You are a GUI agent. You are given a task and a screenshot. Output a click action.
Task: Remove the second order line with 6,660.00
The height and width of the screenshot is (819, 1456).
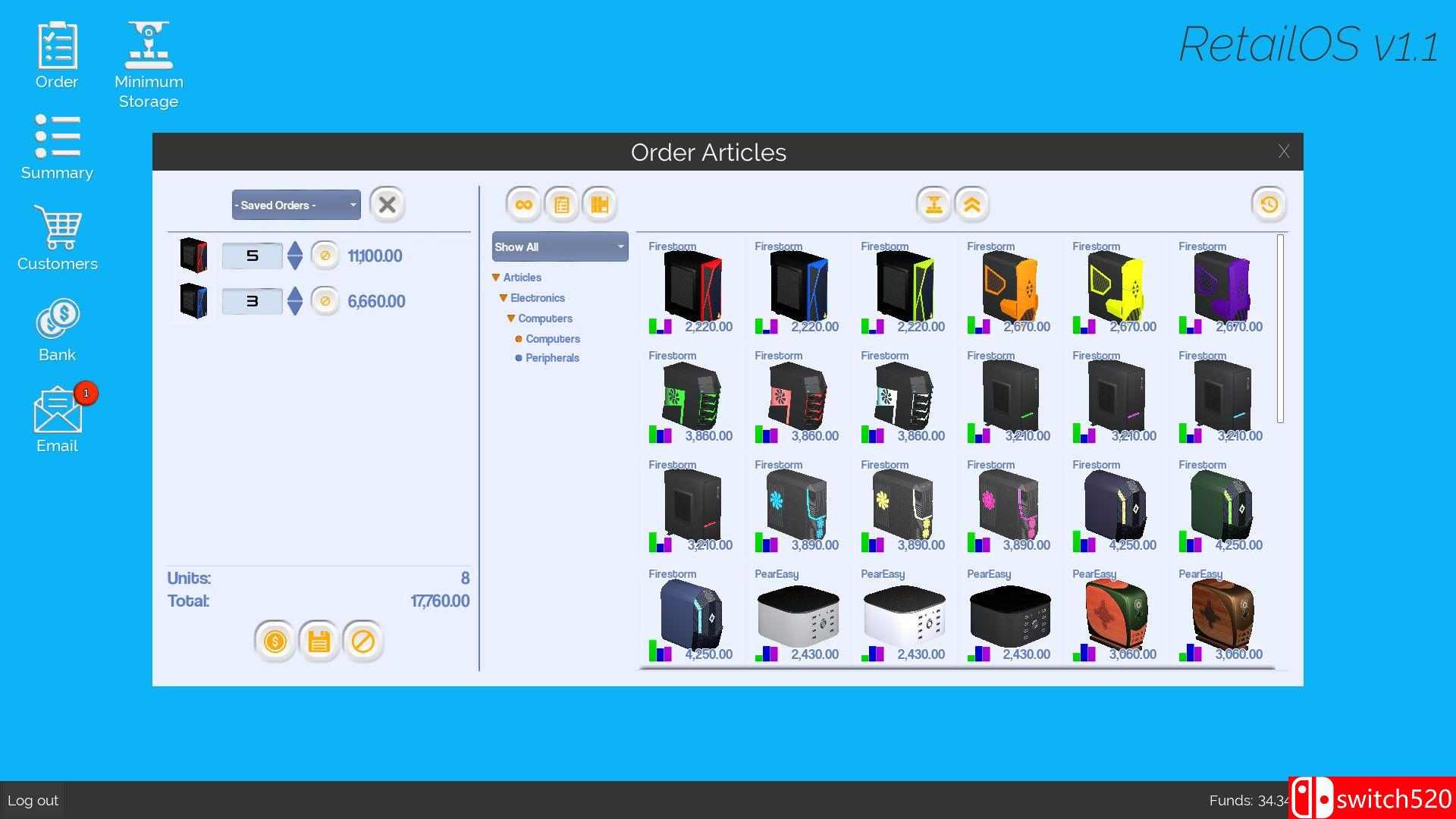(x=325, y=301)
